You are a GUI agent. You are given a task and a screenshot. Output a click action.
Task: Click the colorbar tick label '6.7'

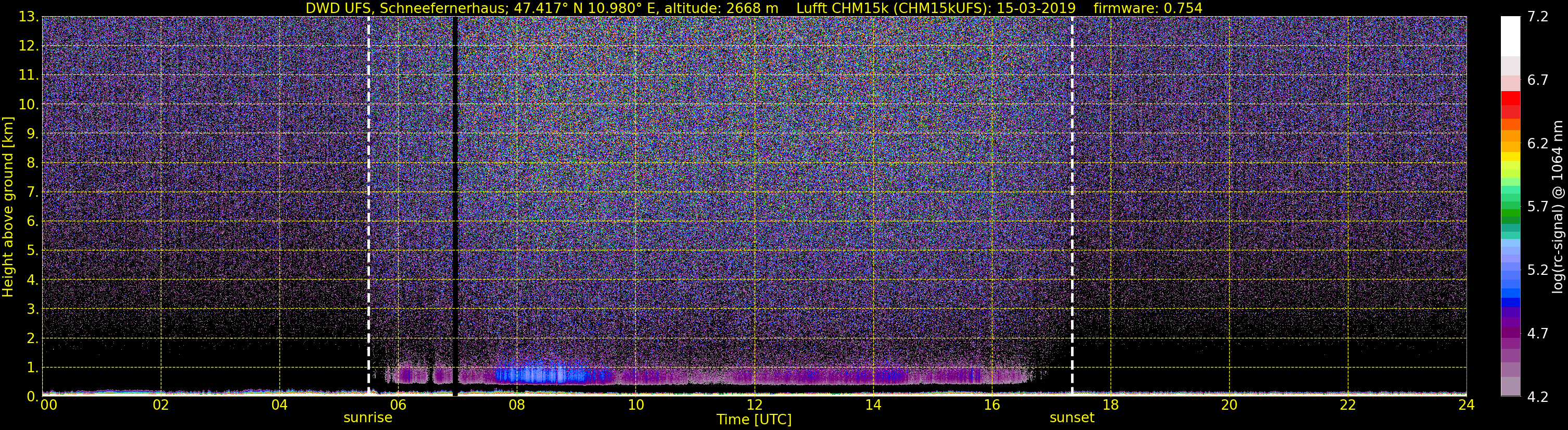tap(1537, 80)
